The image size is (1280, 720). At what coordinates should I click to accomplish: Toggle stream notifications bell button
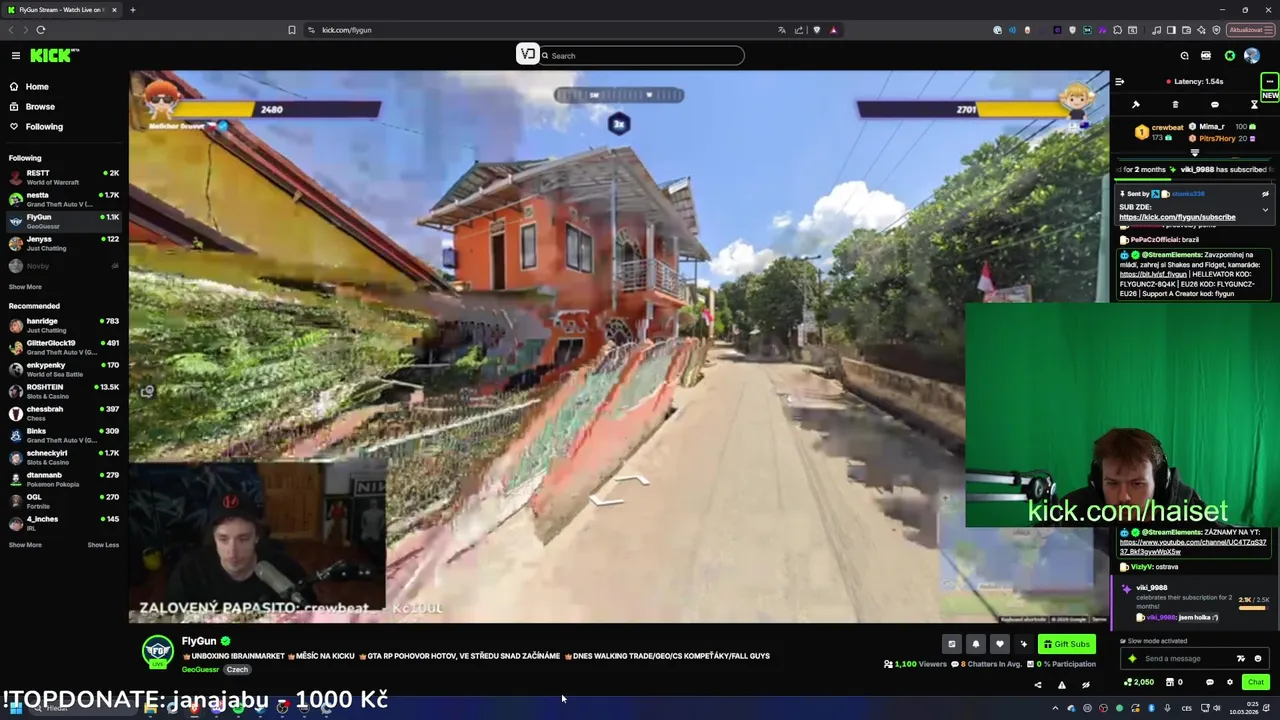tap(976, 644)
